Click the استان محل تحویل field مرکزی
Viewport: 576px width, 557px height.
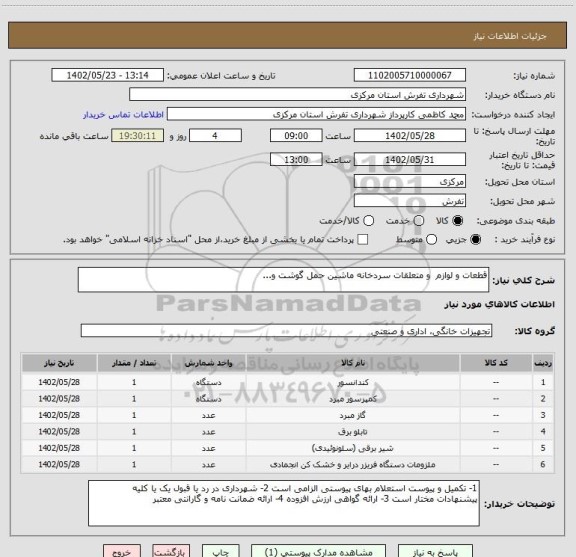click(410, 182)
